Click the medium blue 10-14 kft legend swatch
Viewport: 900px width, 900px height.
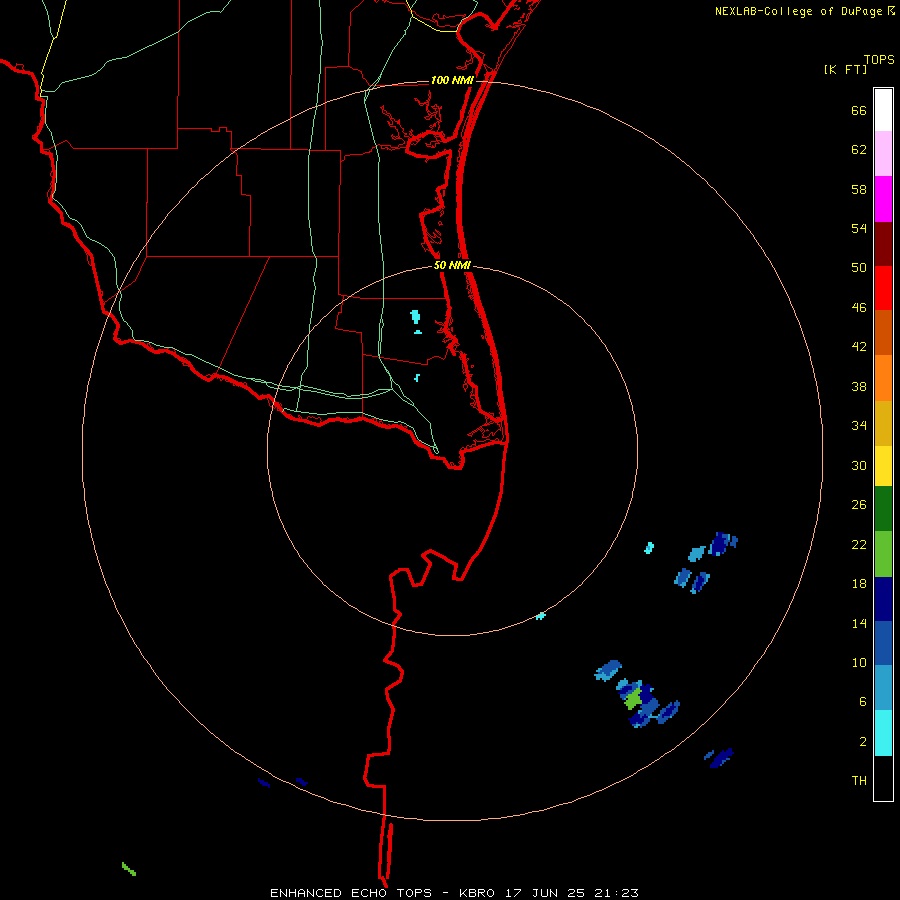(x=883, y=643)
